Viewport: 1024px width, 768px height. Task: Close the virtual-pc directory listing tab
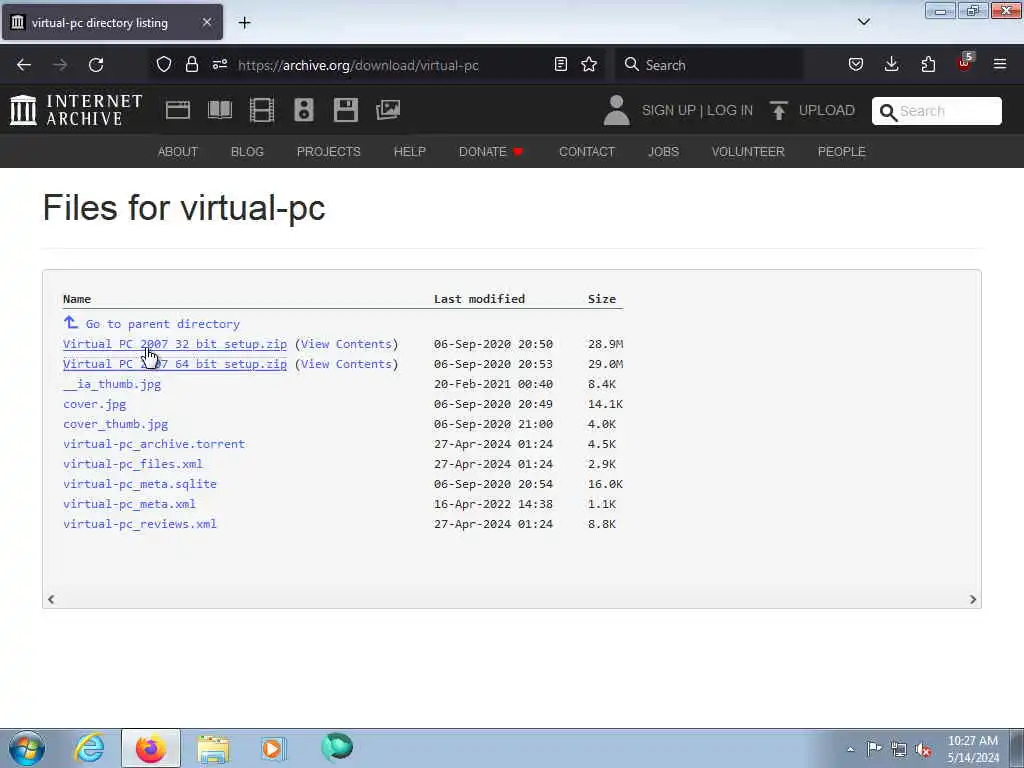click(206, 22)
